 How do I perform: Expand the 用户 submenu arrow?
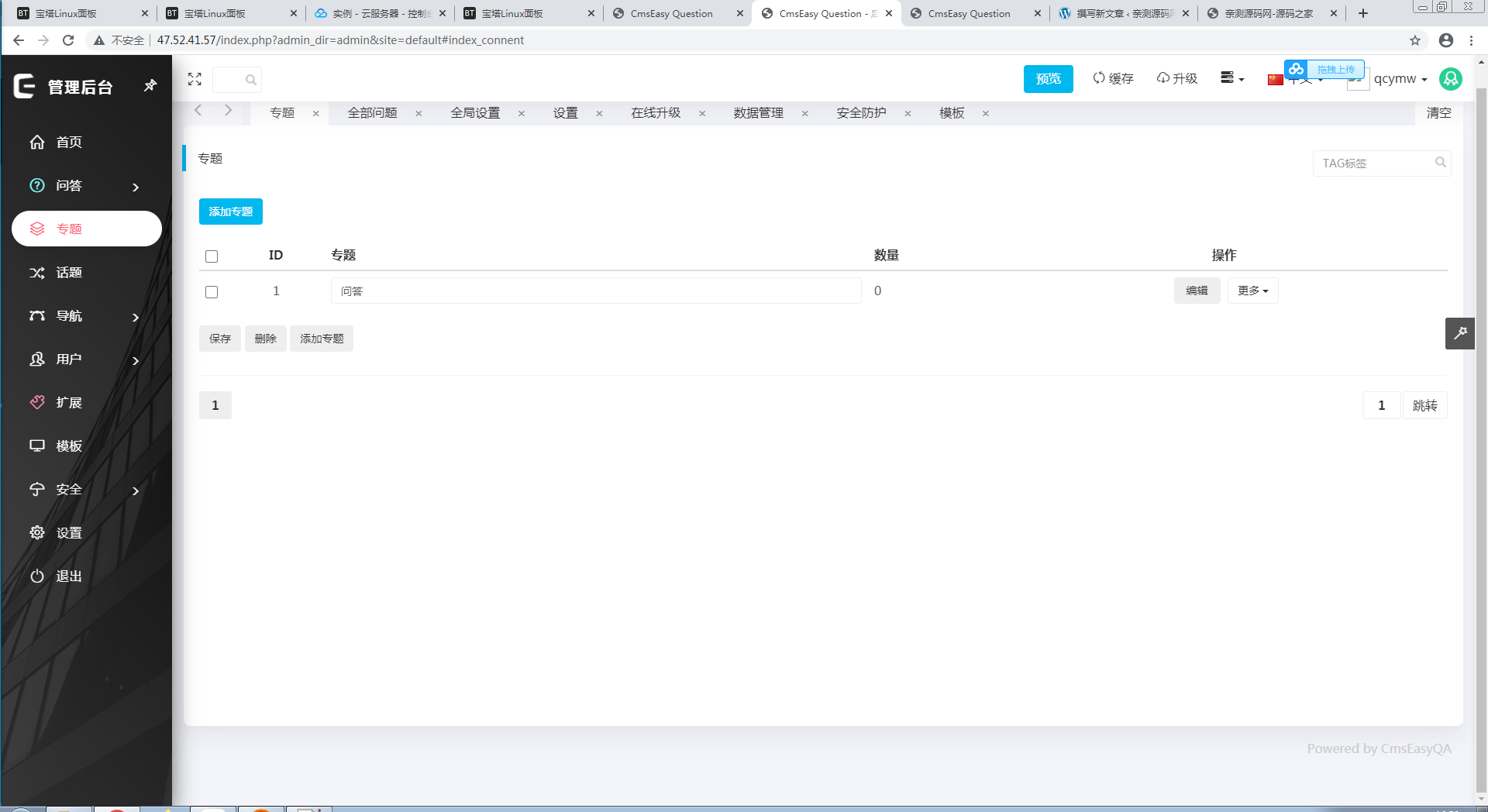click(x=136, y=360)
